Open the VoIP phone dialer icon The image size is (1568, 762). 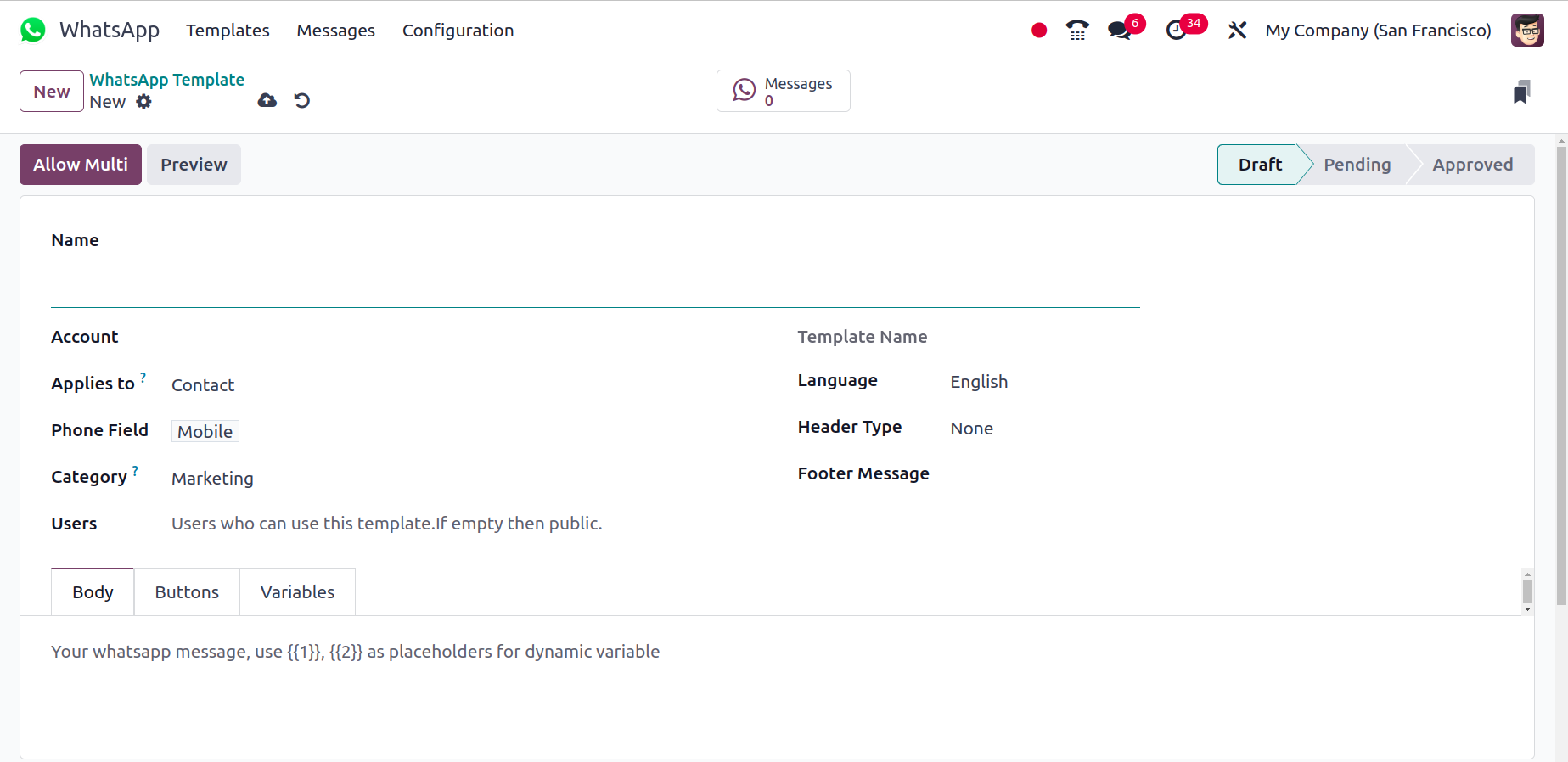pos(1077,31)
